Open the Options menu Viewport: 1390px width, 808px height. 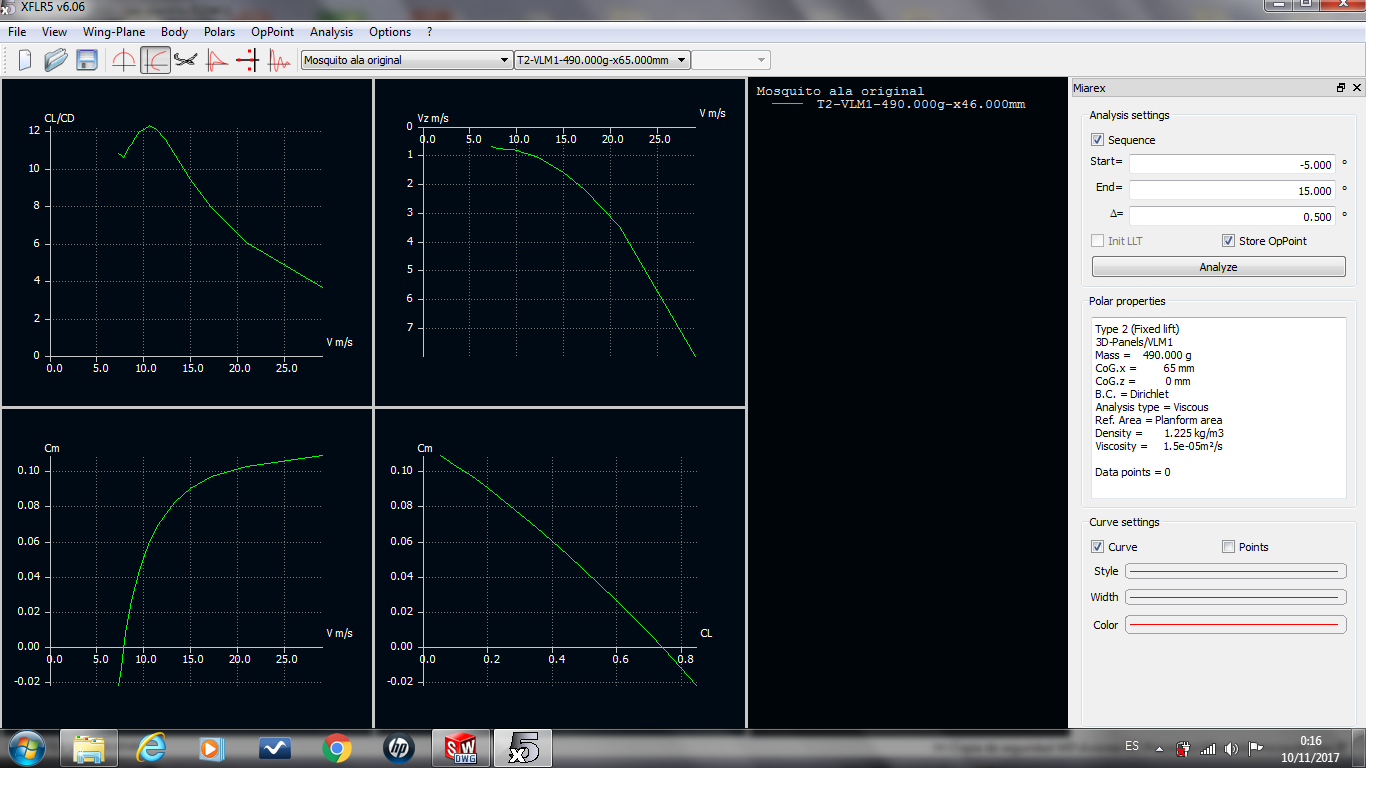[x=390, y=32]
